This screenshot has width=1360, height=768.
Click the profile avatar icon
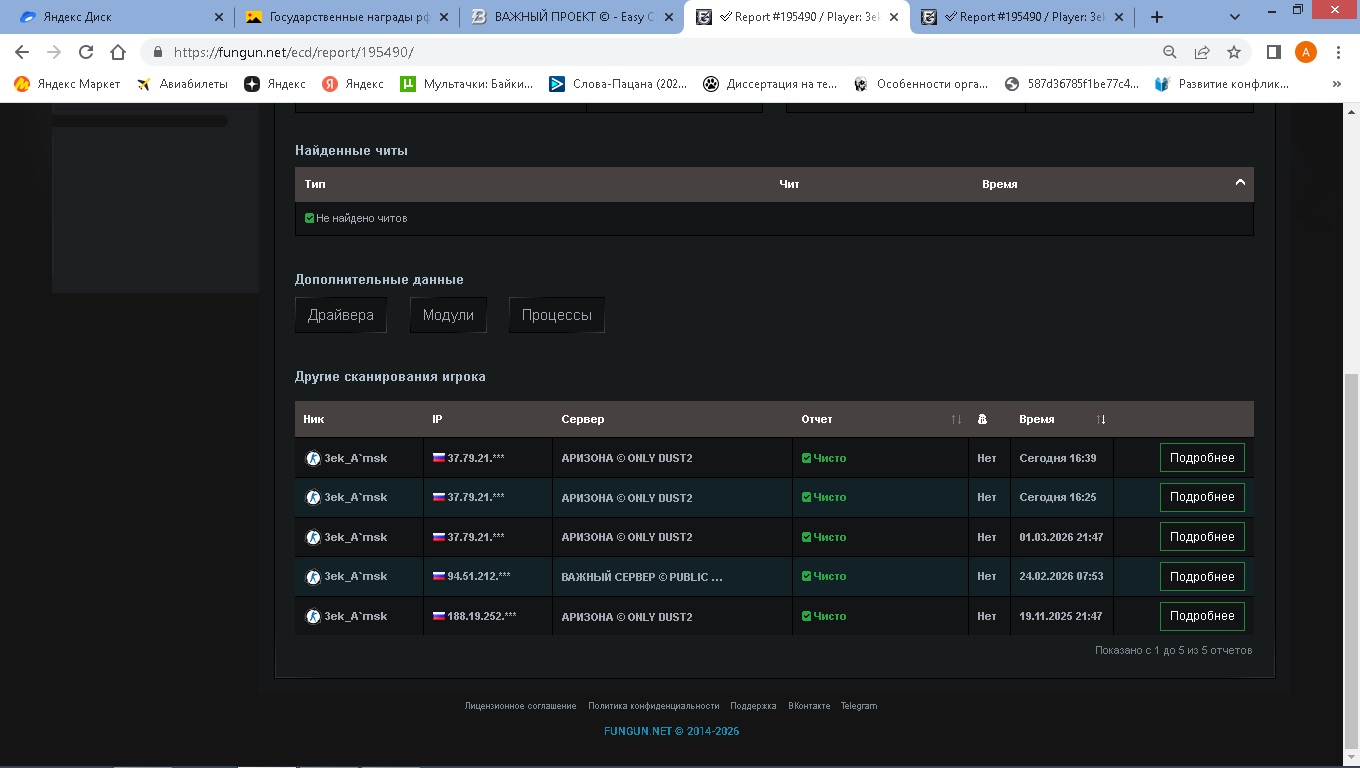click(1306, 52)
